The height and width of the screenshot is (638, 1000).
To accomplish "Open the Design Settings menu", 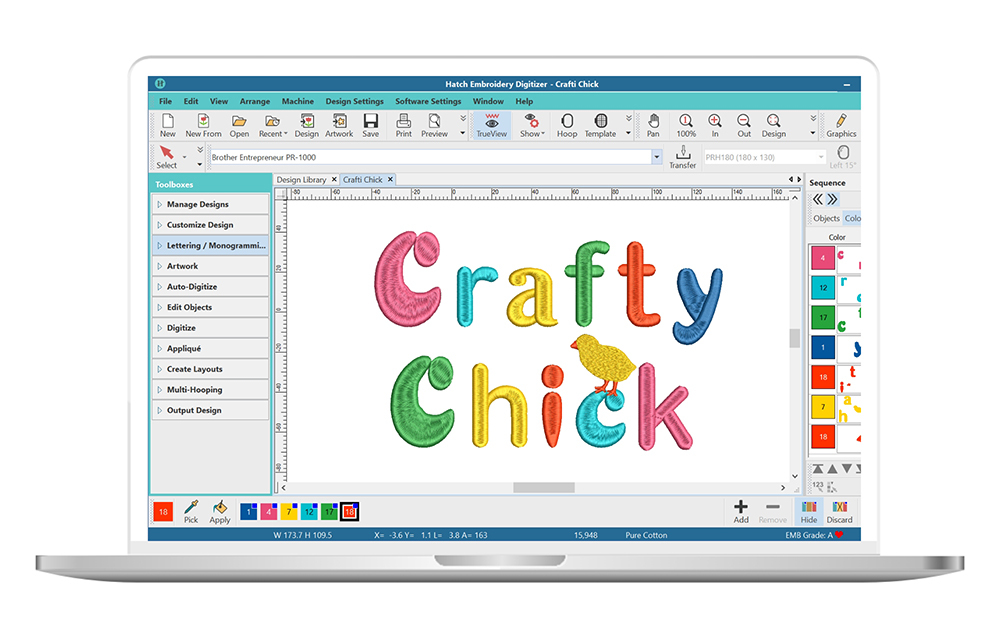I will (354, 101).
